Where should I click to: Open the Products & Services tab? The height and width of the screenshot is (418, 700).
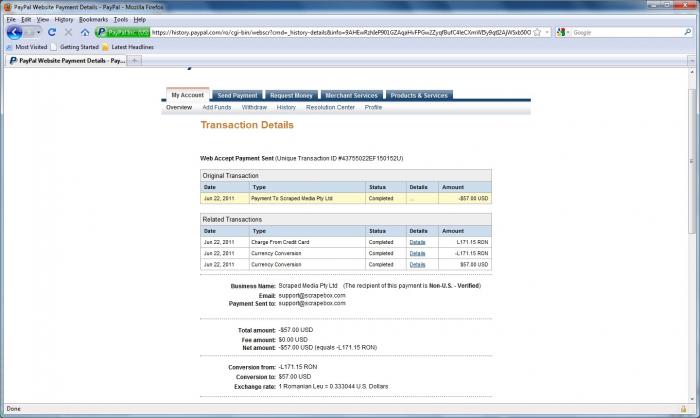(419, 95)
